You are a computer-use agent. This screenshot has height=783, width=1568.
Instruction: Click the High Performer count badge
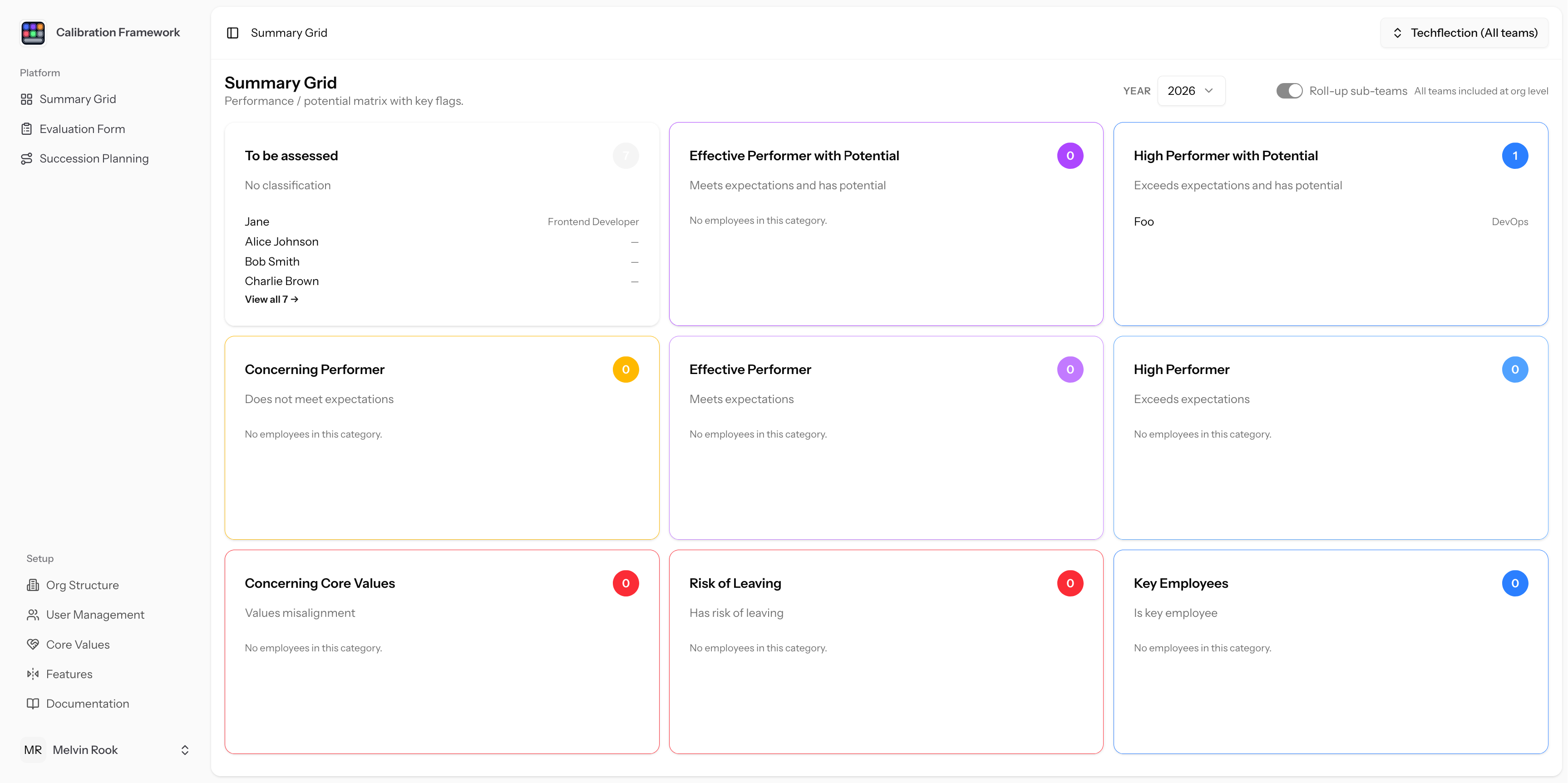coord(1515,370)
